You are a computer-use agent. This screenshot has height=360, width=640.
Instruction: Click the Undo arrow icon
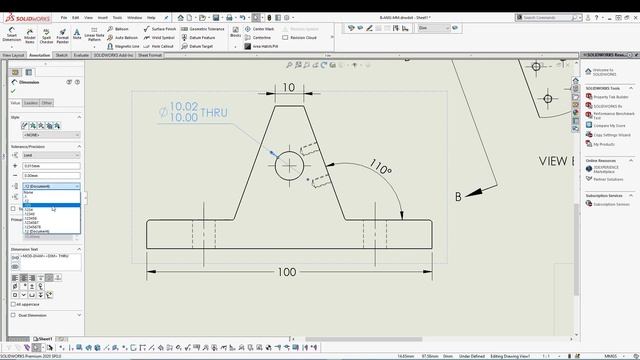[x=242, y=18]
